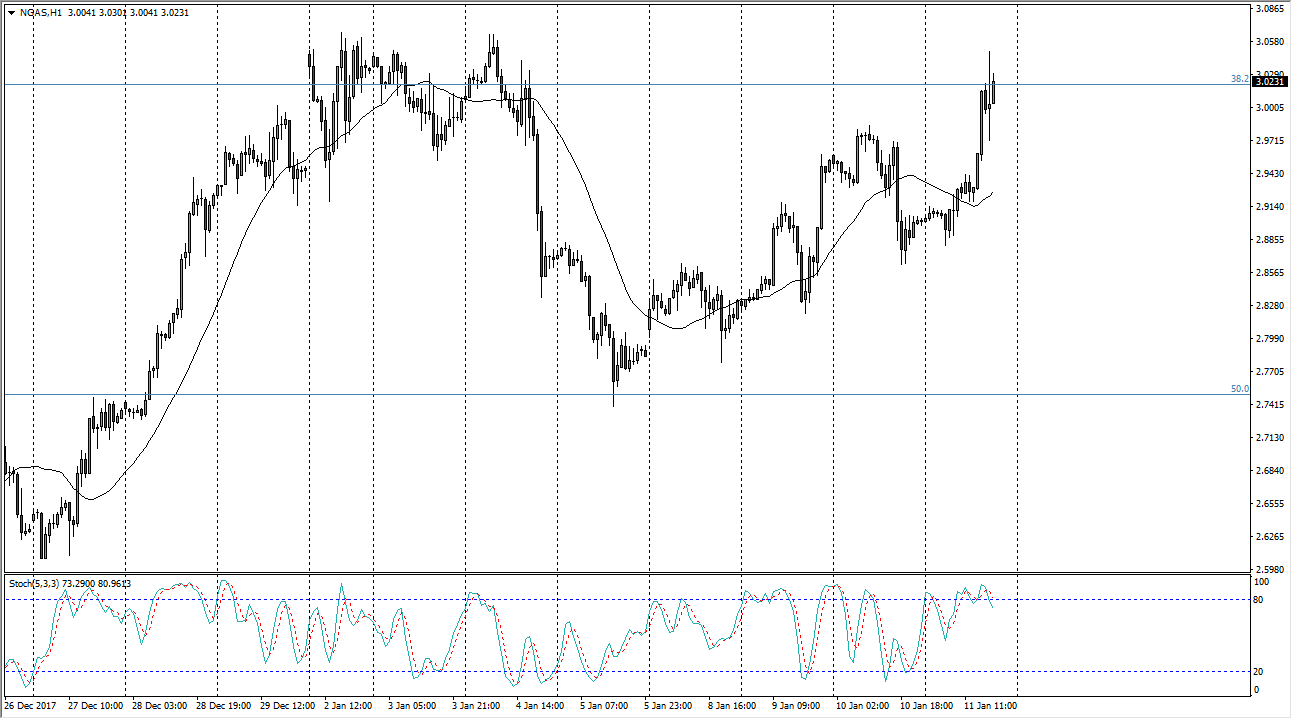Click the dropdown arrow beside NGAS,H1
Screen dimensions: 1292x719
[x=11, y=13]
